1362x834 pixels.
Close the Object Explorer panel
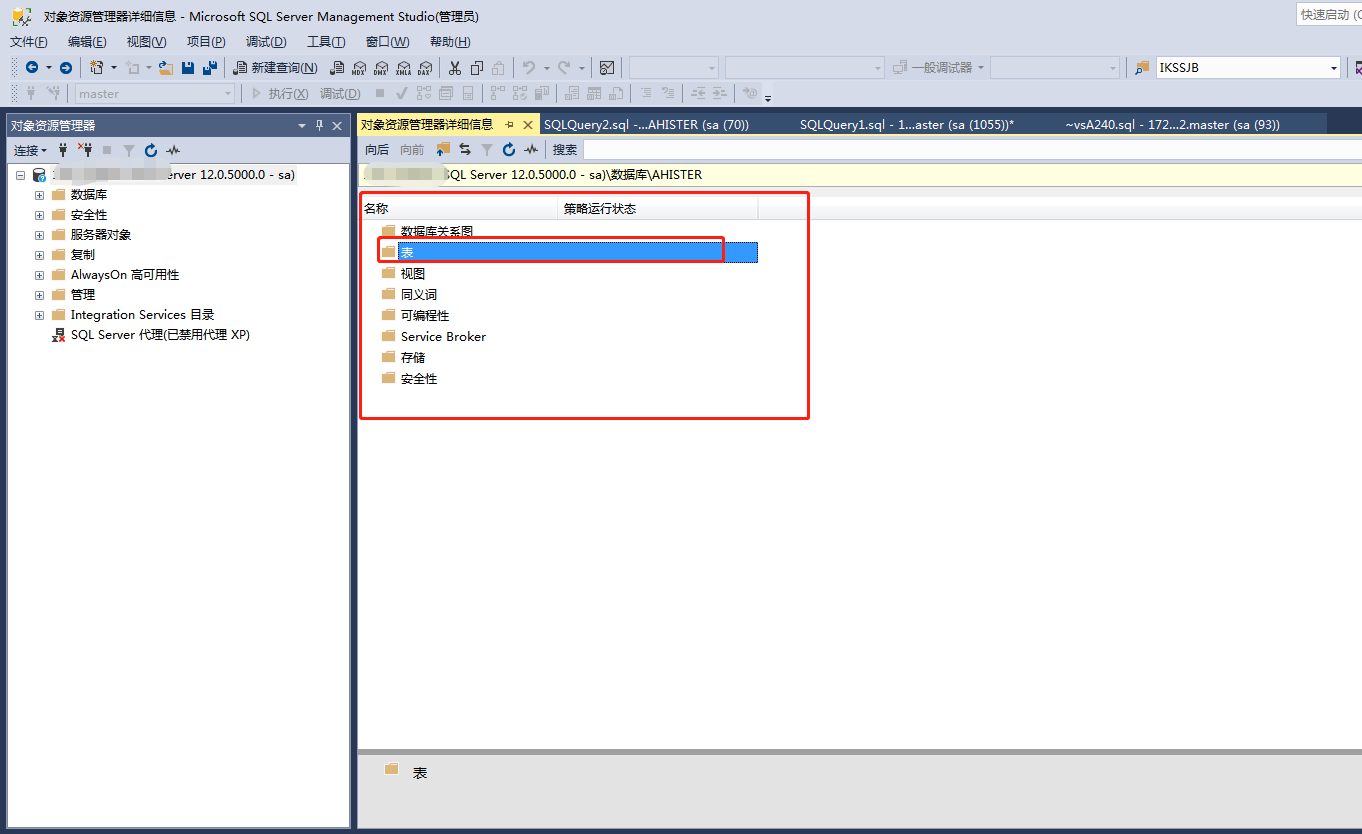coord(337,125)
